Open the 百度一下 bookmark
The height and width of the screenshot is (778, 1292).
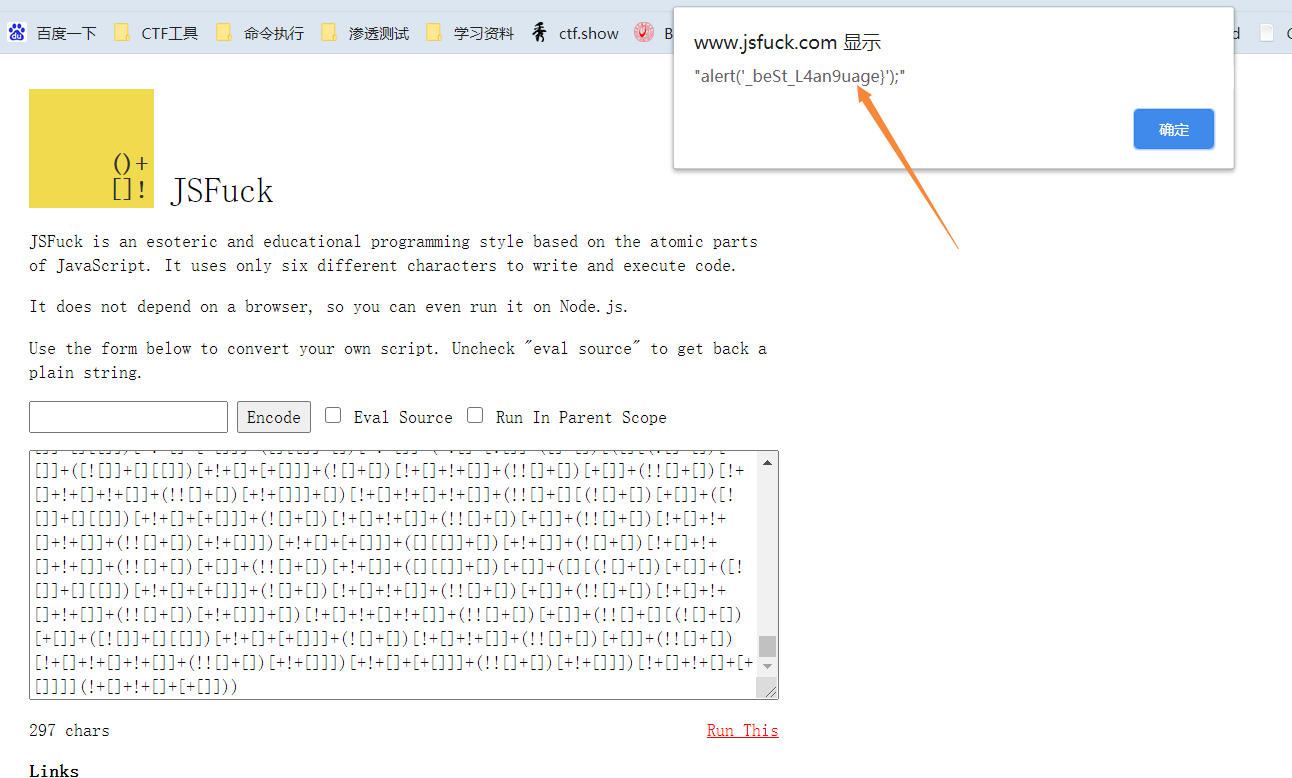pyautogui.click(x=53, y=33)
